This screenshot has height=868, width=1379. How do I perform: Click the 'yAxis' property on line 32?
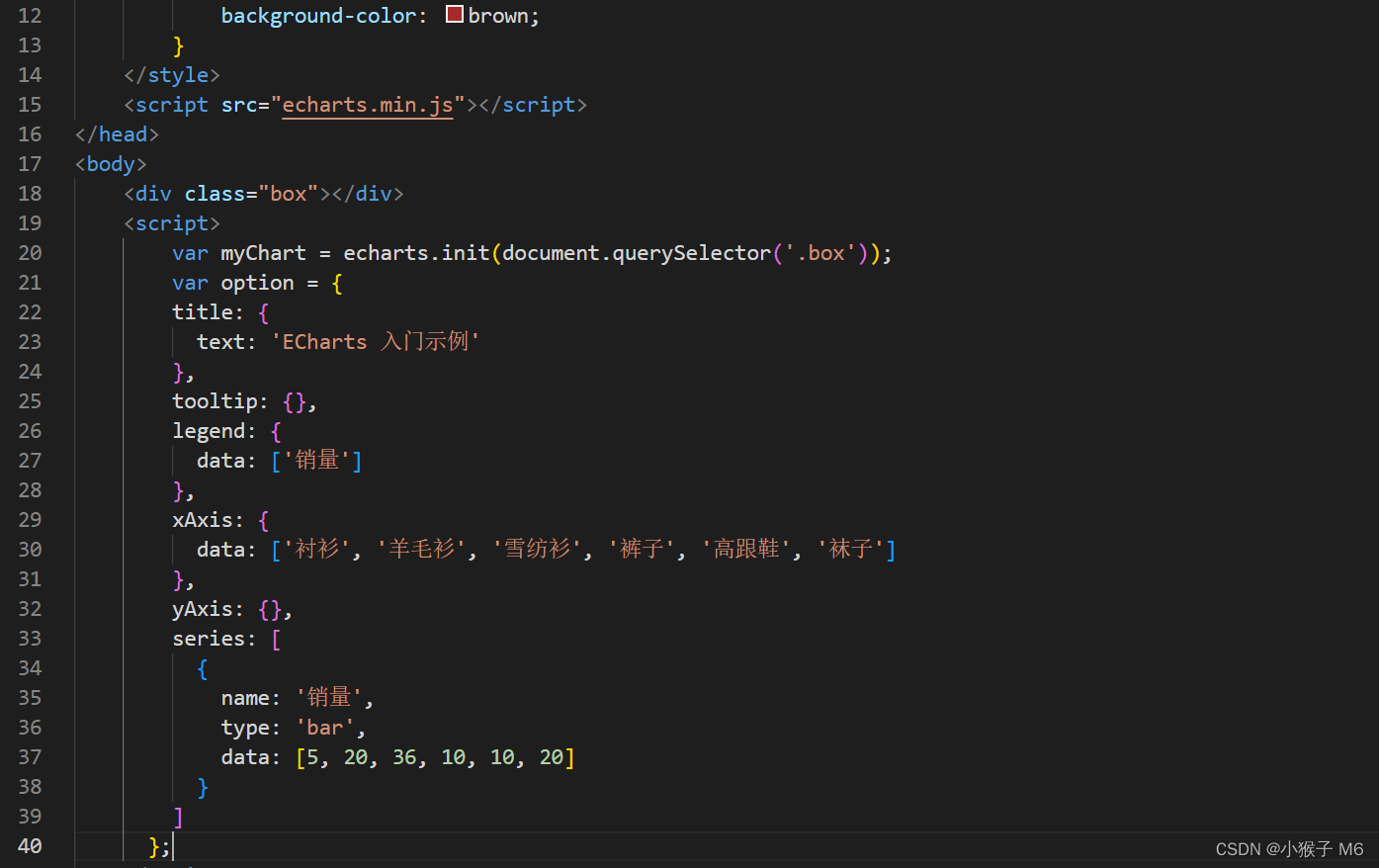[x=203, y=609]
